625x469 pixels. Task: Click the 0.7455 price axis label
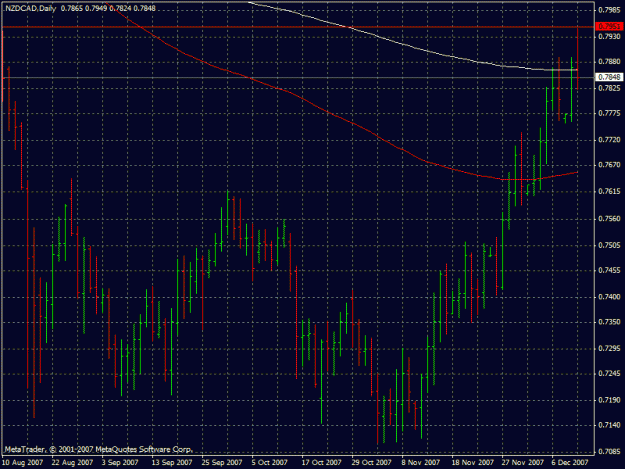coord(609,271)
